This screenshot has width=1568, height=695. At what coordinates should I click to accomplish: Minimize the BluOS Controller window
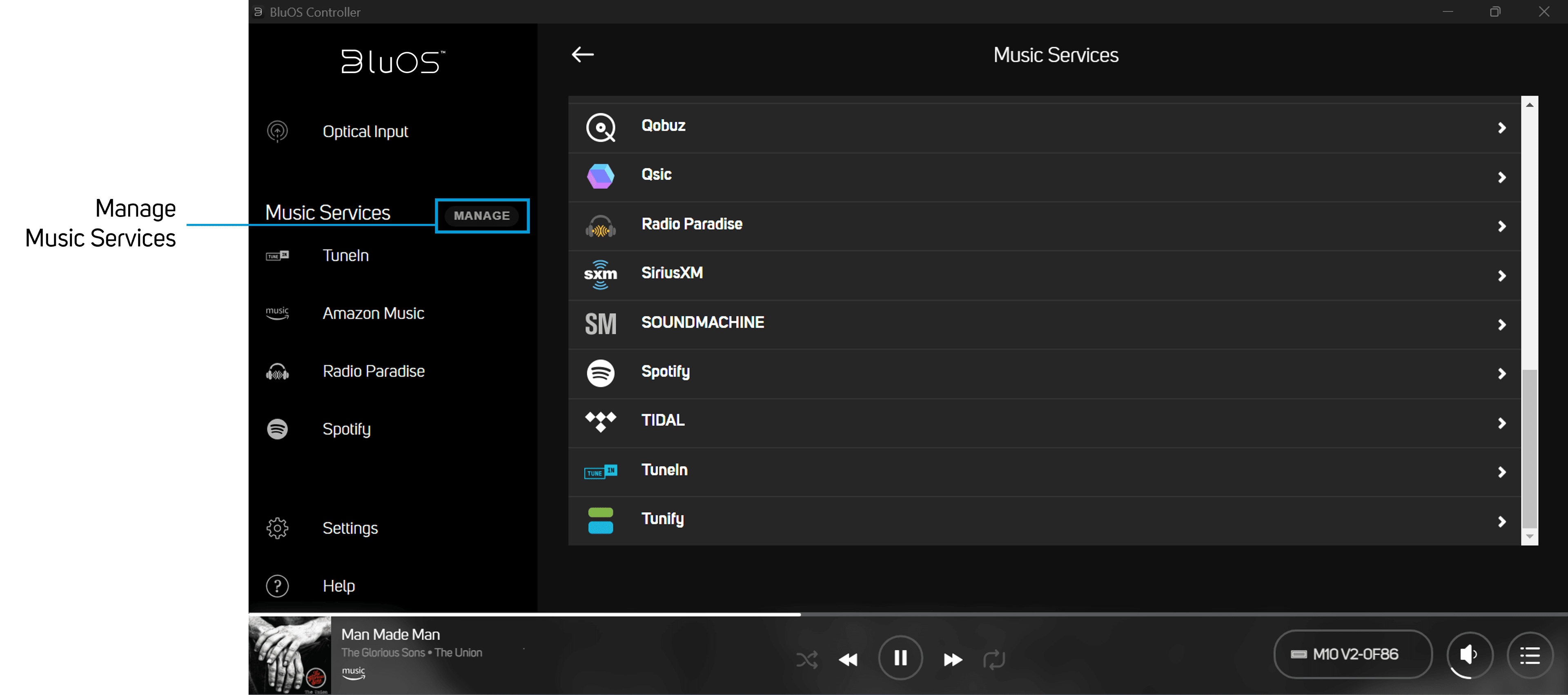pos(1448,11)
